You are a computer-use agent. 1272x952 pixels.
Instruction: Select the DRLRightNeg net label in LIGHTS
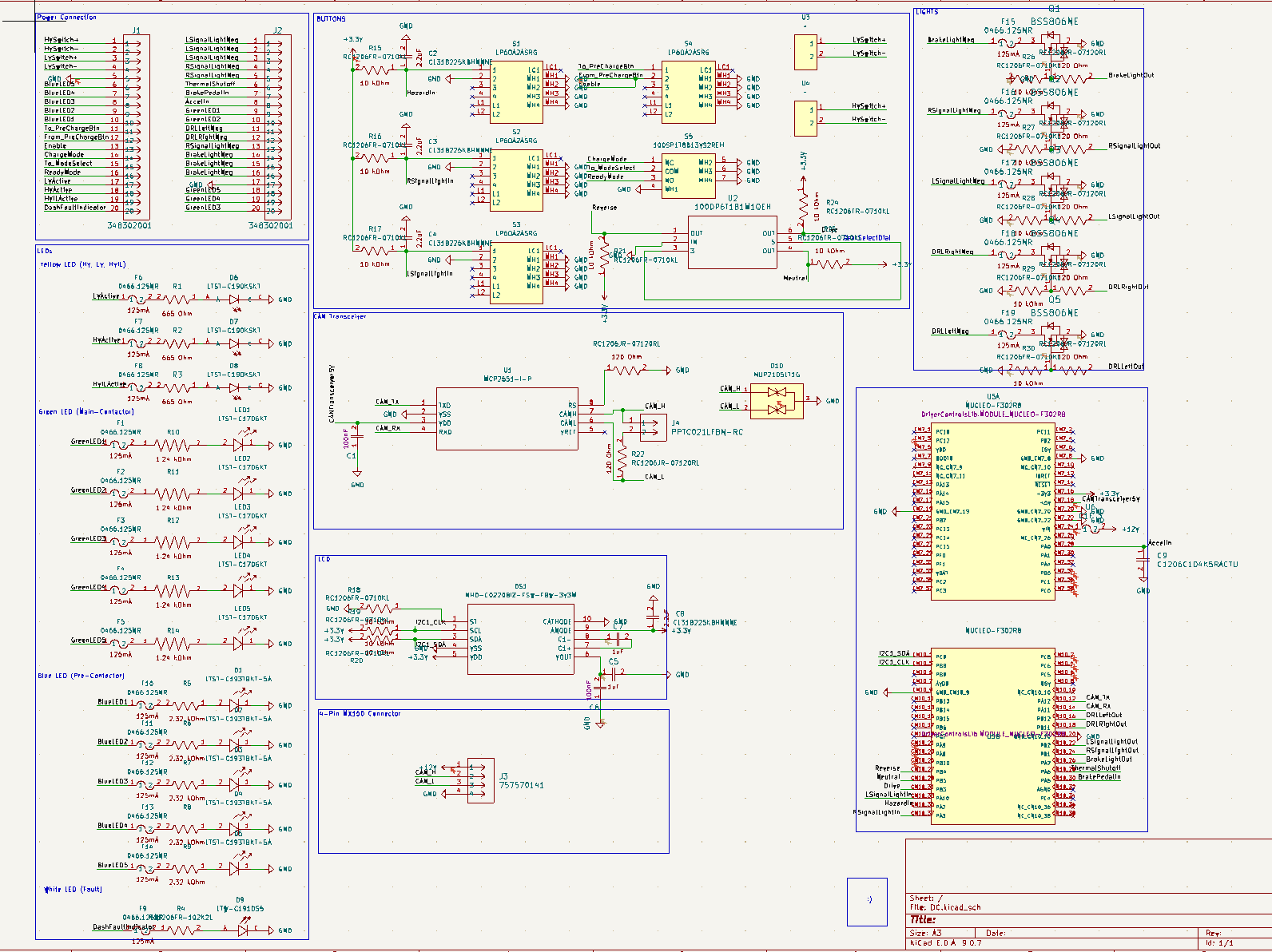(x=952, y=252)
